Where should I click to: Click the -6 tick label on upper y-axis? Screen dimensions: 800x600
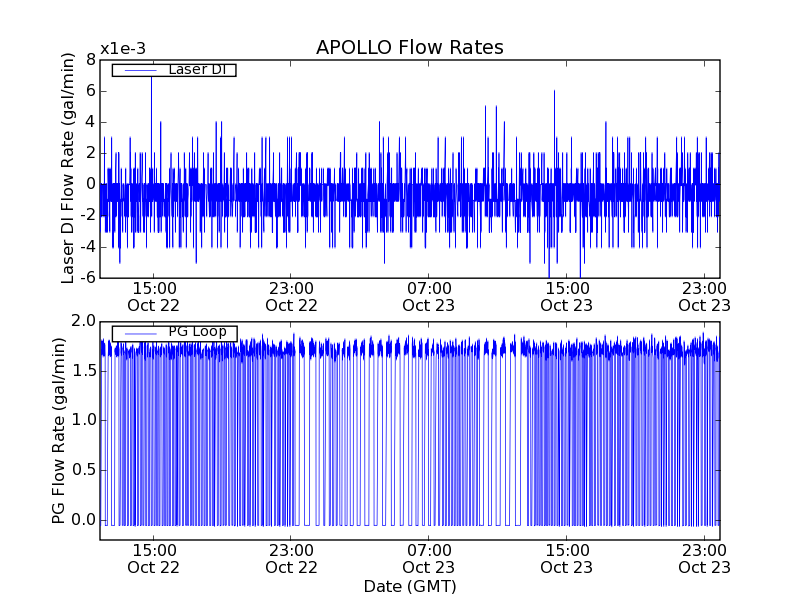click(86, 278)
